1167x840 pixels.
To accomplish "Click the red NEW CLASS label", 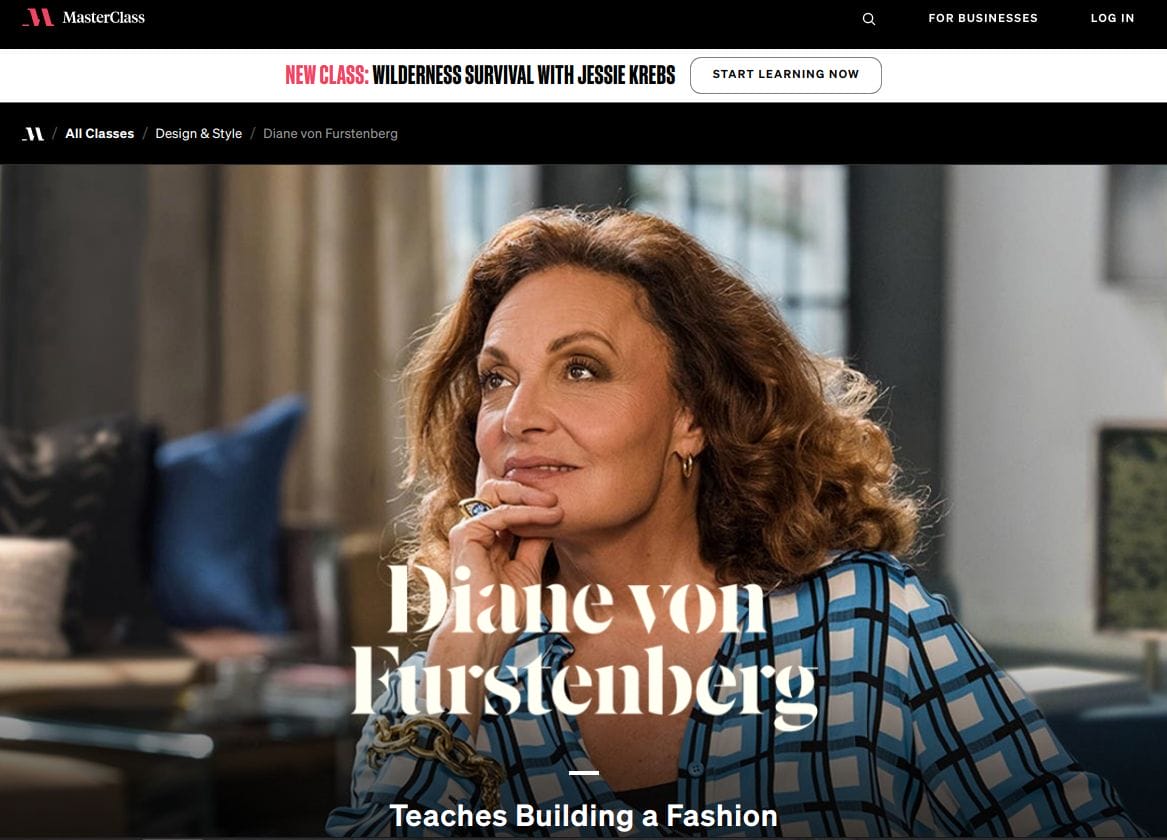I will 327,75.
